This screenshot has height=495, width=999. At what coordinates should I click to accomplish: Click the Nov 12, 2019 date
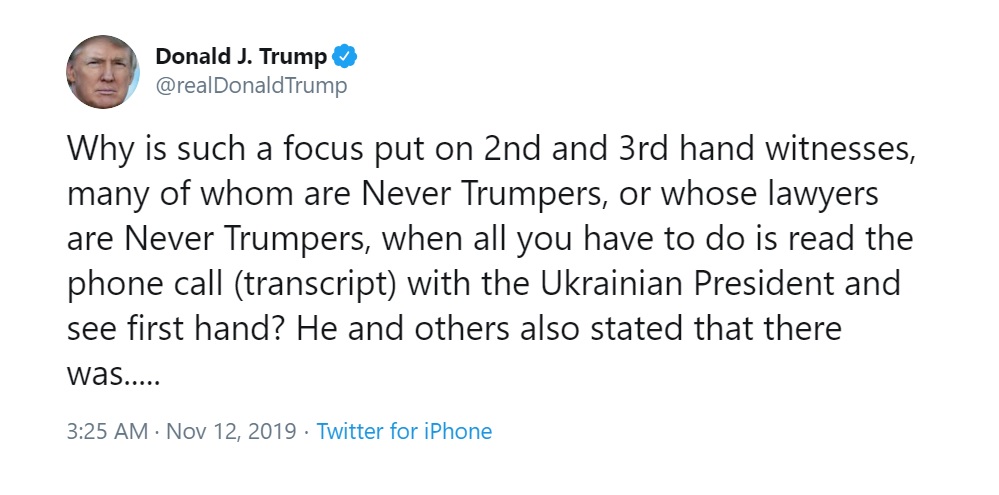pyautogui.click(x=231, y=431)
